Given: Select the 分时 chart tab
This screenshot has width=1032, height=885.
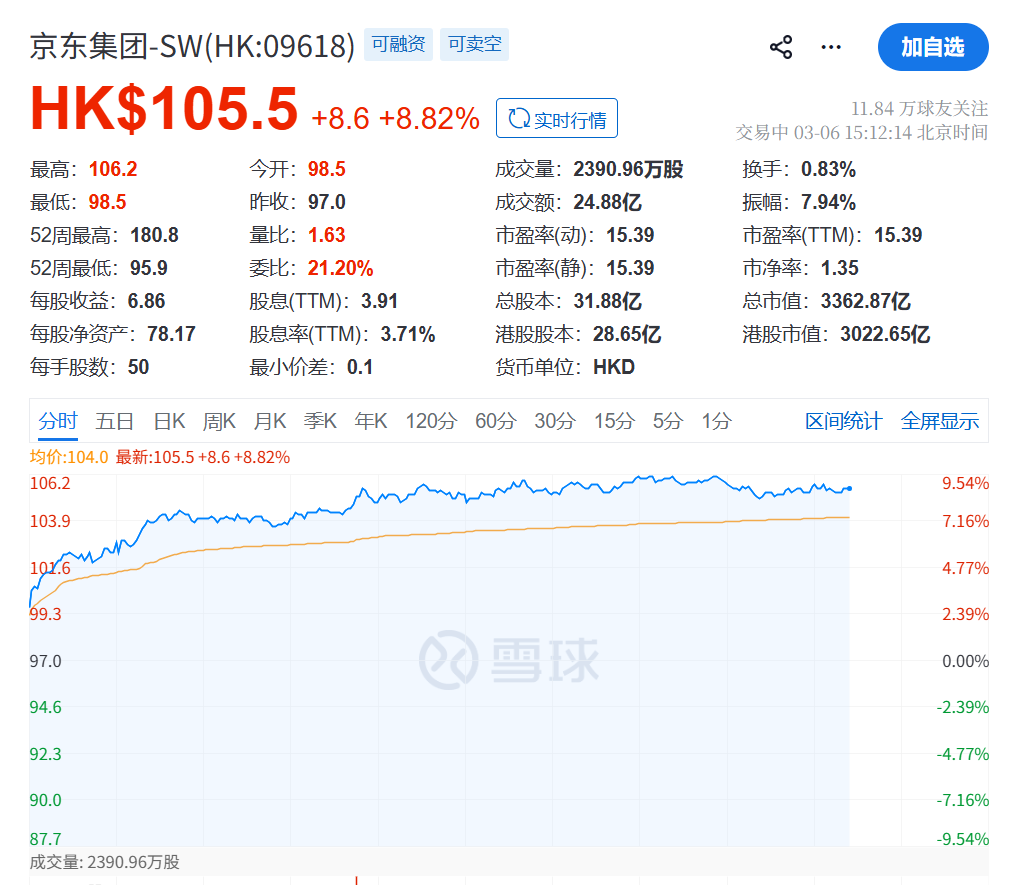Looking at the screenshot, I should [x=57, y=421].
